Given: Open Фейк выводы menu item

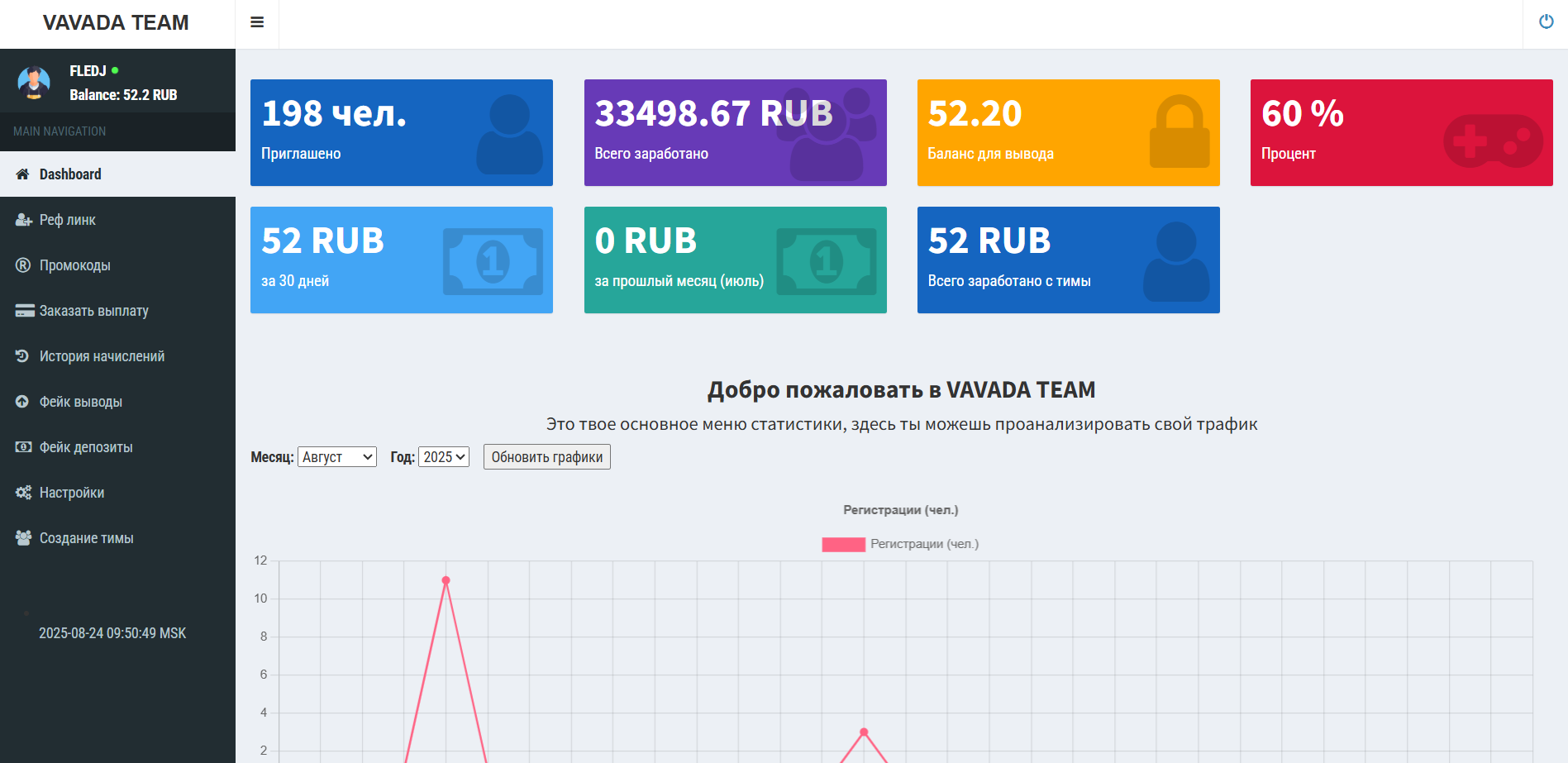Looking at the screenshot, I should click(81, 402).
